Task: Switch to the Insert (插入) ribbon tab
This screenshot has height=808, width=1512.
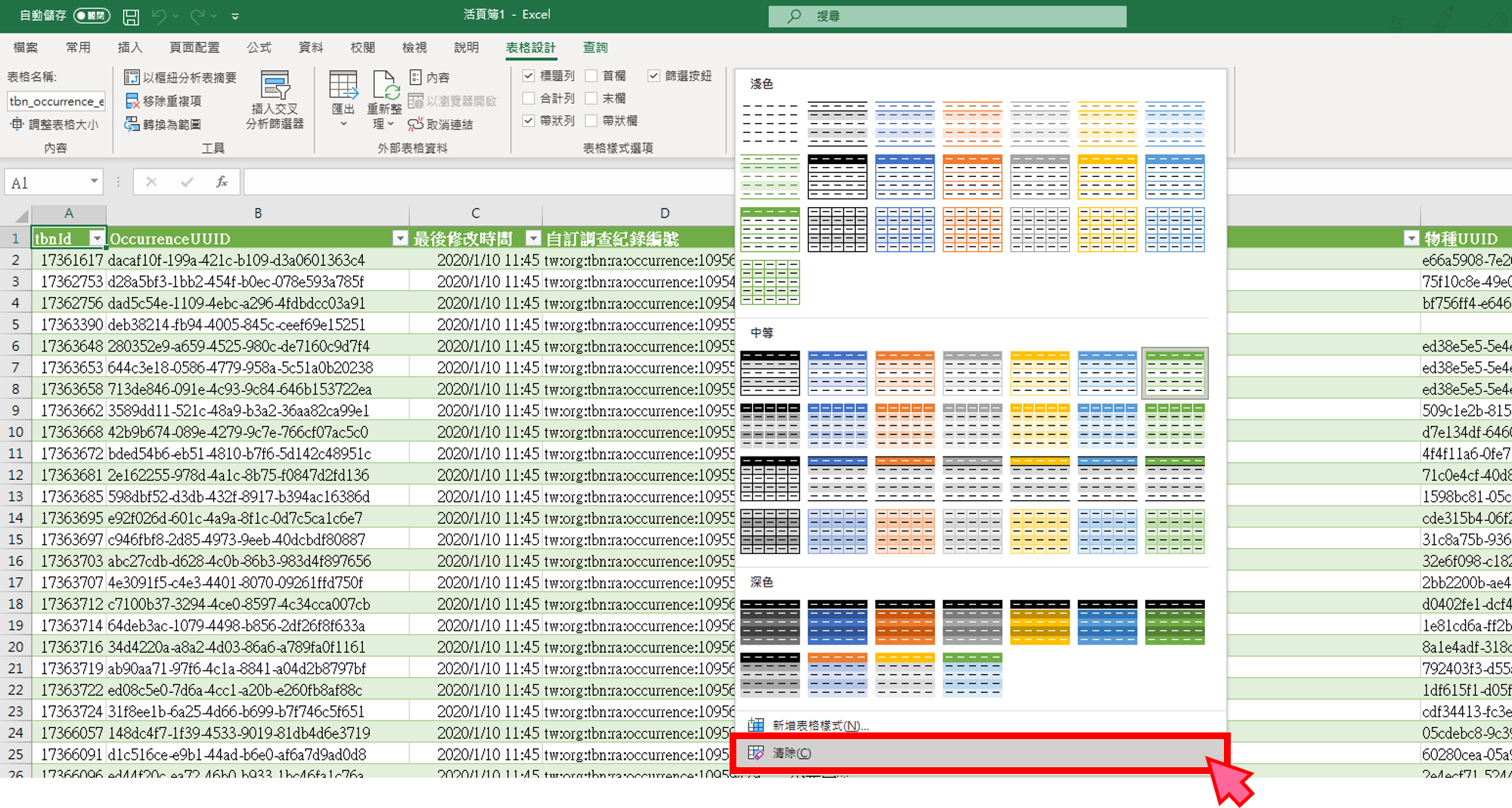Action: [129, 48]
